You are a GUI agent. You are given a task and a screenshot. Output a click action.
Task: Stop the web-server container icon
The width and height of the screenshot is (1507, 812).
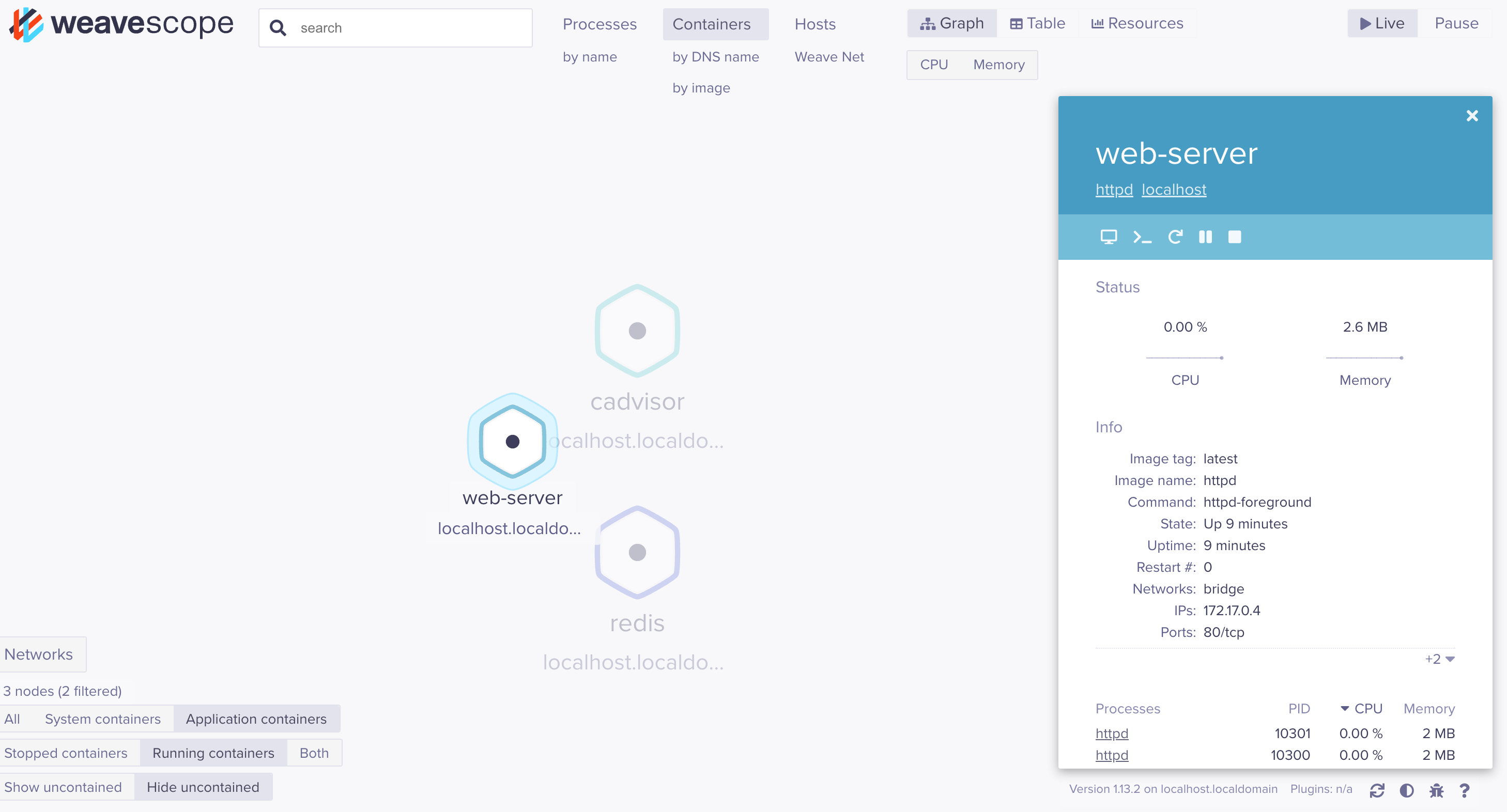coord(1234,237)
